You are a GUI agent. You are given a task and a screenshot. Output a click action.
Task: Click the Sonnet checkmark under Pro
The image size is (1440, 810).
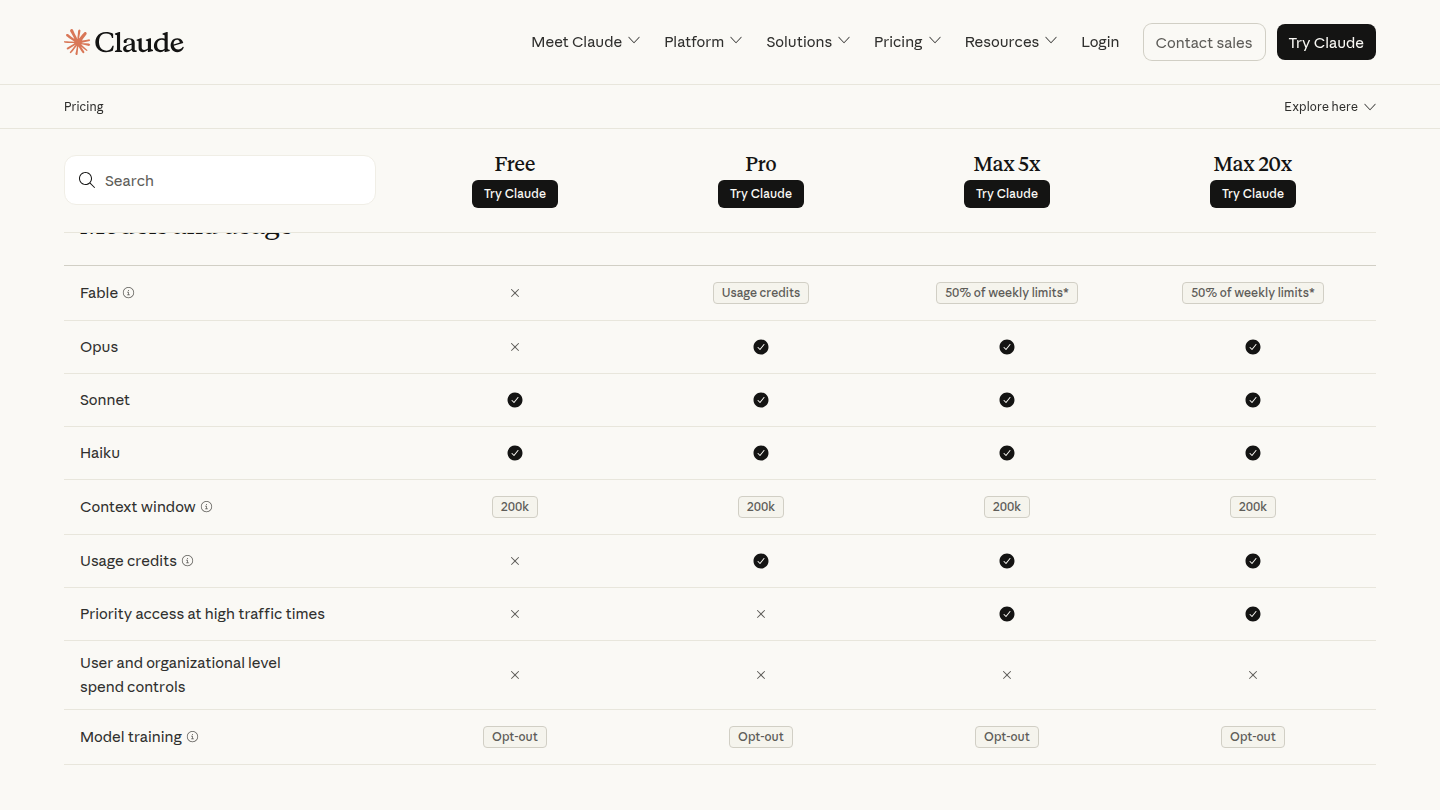(x=761, y=400)
